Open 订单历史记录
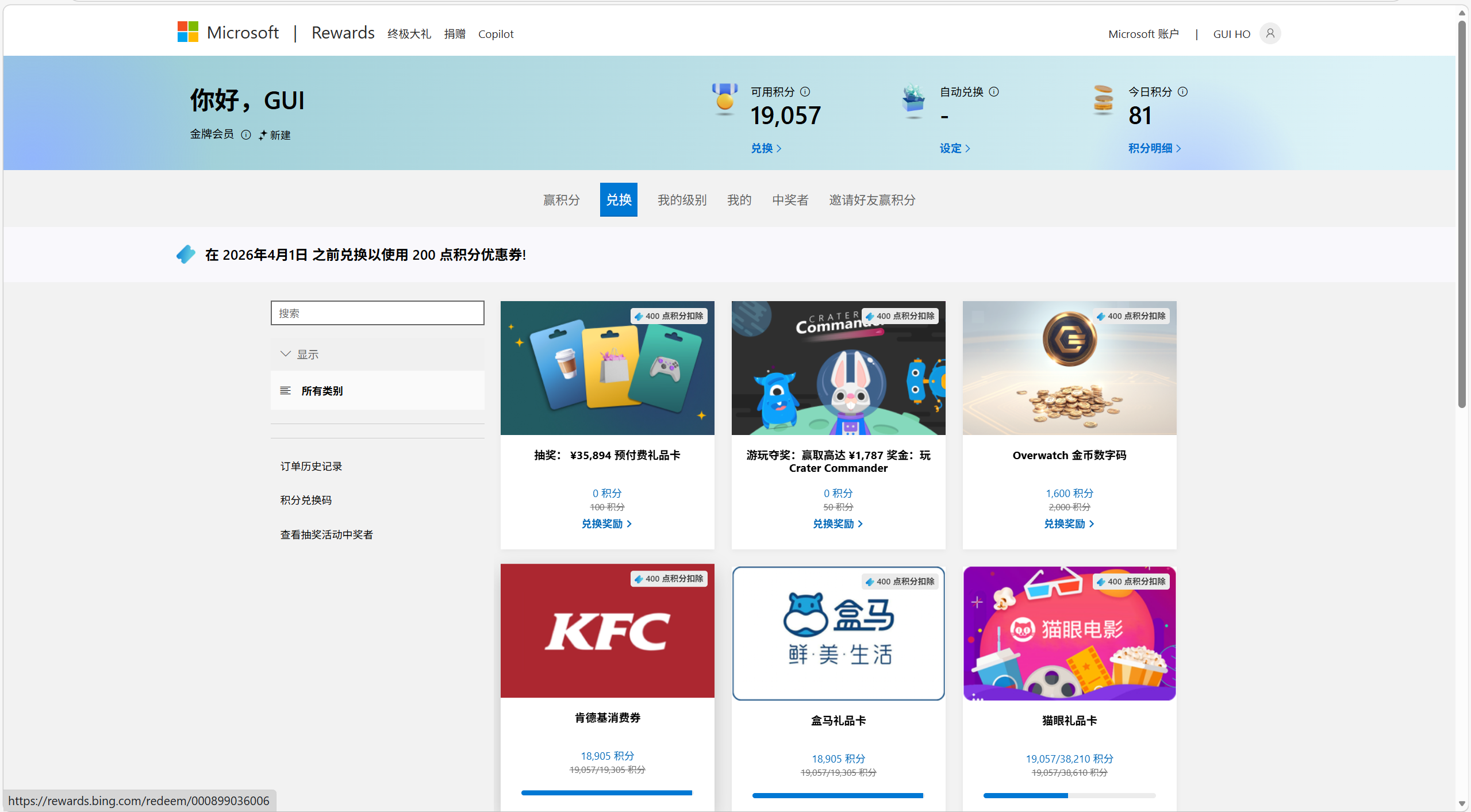The height and width of the screenshot is (812, 1471). tap(310, 465)
